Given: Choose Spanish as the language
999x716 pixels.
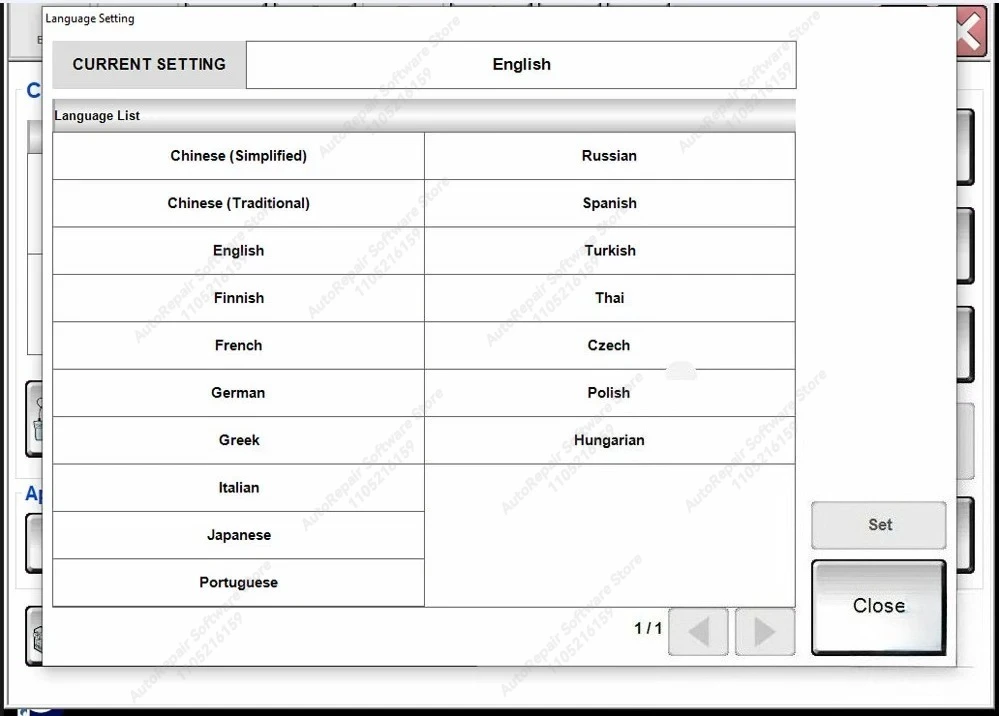Looking at the screenshot, I should (x=609, y=203).
